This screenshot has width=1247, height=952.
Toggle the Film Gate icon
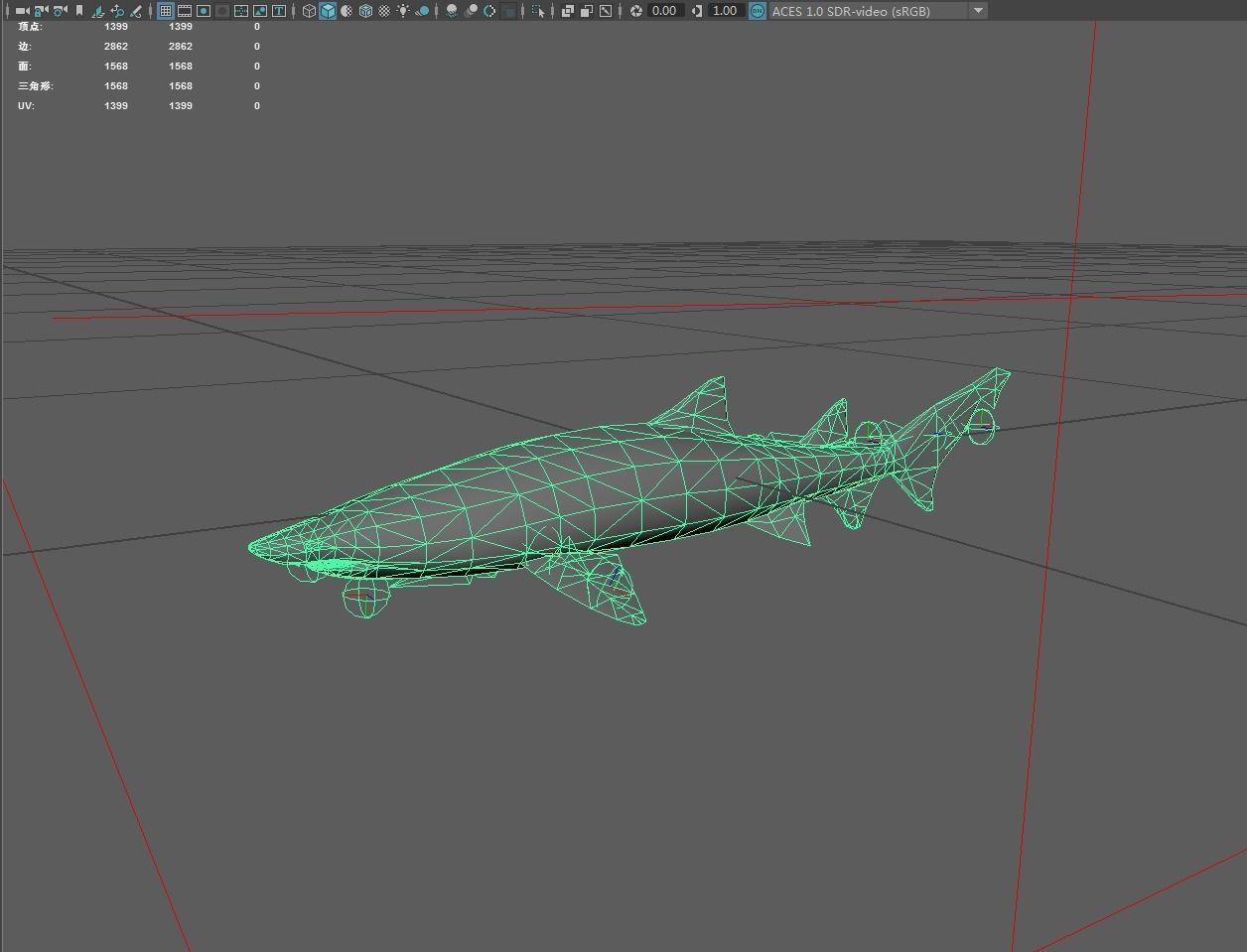coord(185,11)
